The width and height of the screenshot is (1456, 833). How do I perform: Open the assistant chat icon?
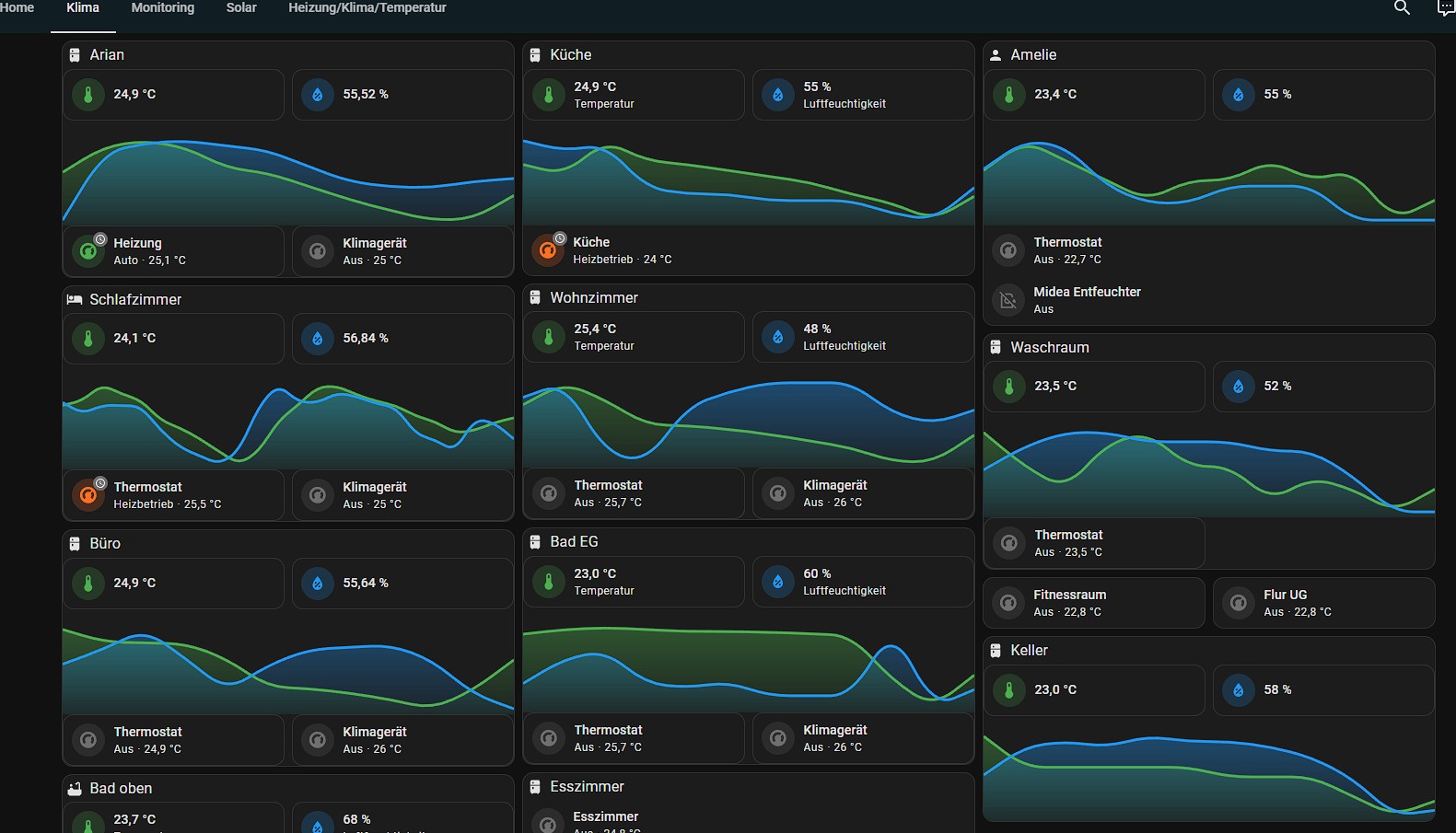(1445, 8)
